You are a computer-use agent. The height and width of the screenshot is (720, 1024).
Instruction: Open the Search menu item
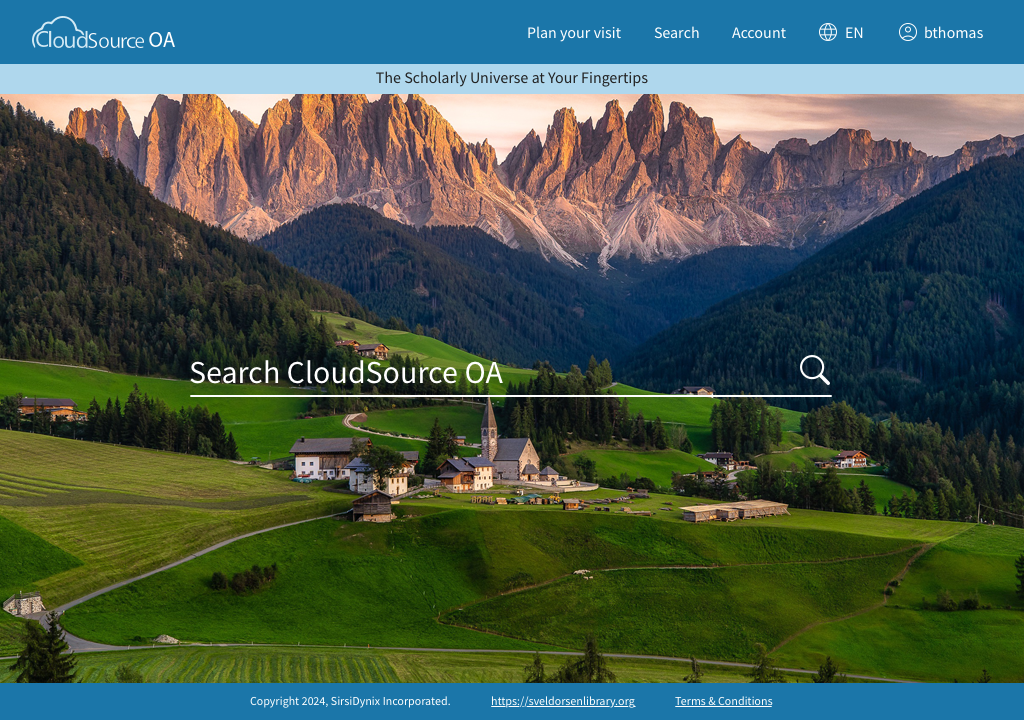coord(677,33)
